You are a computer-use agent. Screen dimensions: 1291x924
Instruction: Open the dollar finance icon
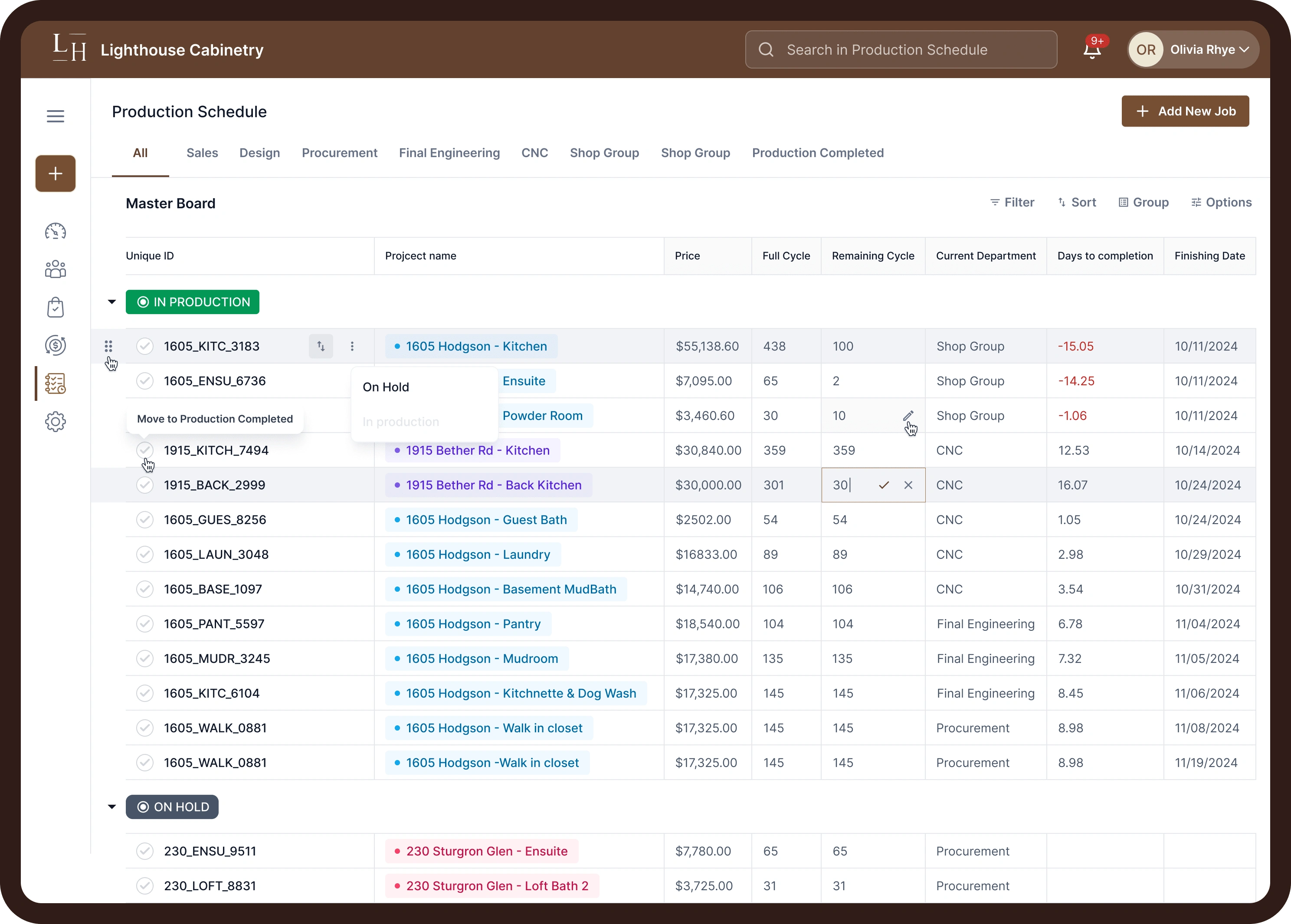coord(55,345)
